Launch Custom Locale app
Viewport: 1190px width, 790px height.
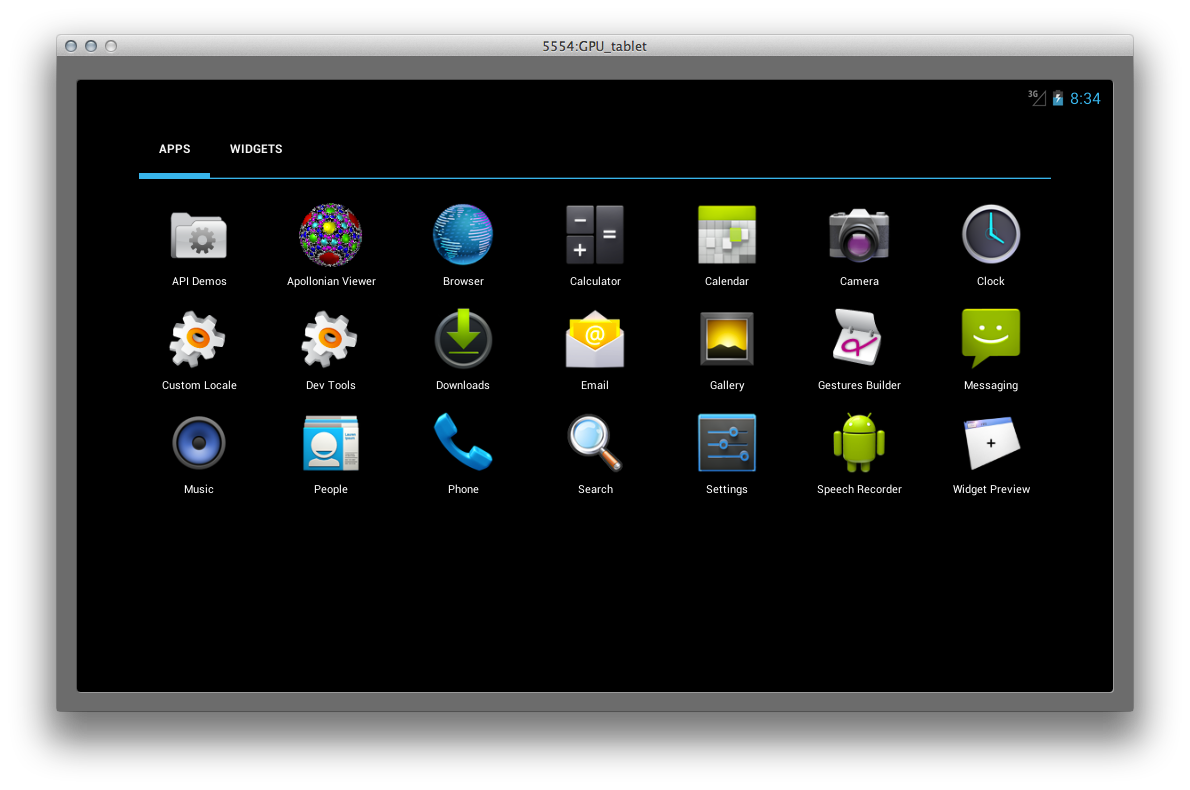pyautogui.click(x=199, y=340)
